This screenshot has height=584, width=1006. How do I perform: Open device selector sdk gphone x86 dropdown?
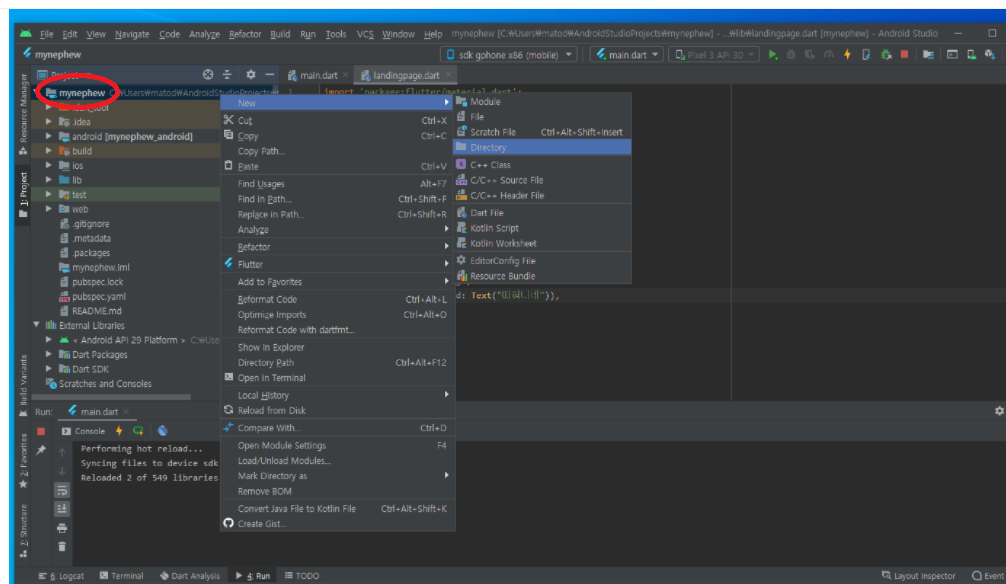tap(509, 55)
